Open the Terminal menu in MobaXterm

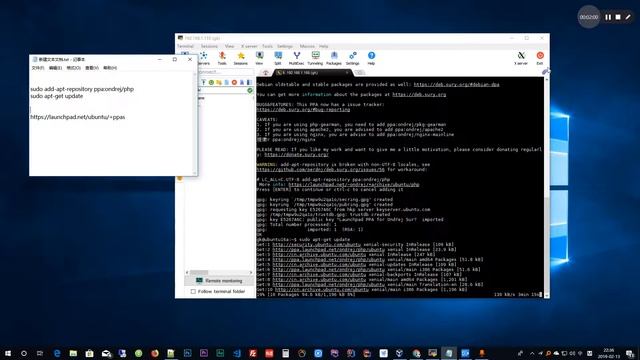(185, 46)
